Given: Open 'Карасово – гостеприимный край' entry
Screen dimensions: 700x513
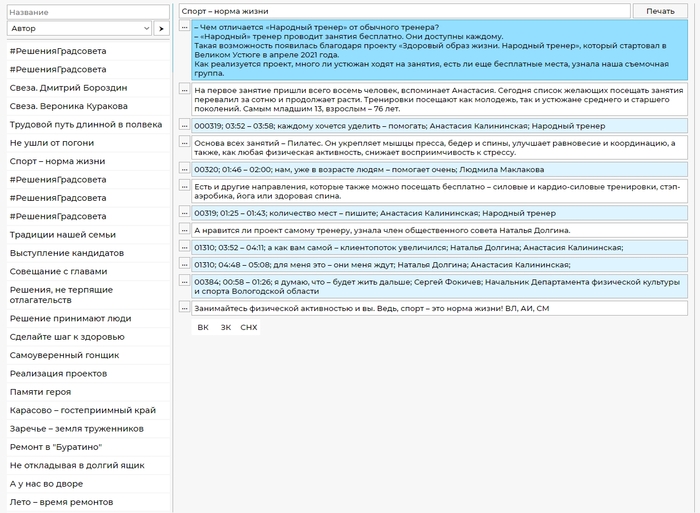Looking at the screenshot, I should click(x=88, y=410).
